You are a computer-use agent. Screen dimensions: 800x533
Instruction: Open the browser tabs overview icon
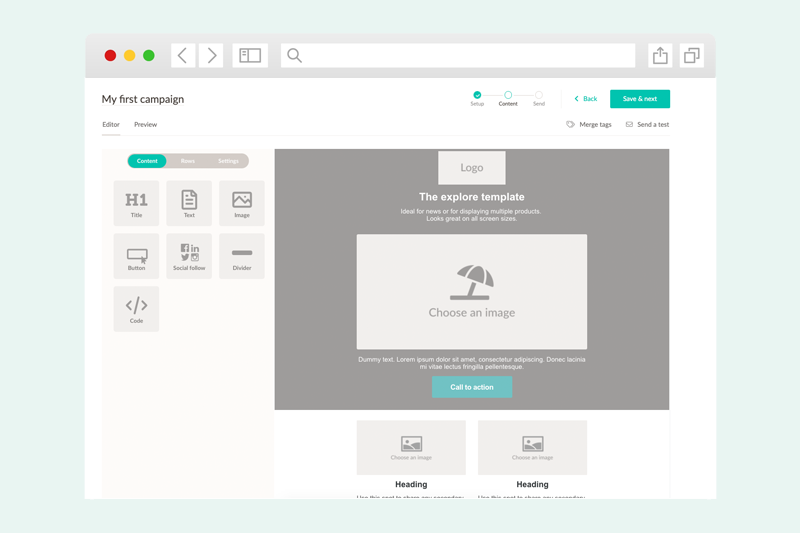click(692, 55)
